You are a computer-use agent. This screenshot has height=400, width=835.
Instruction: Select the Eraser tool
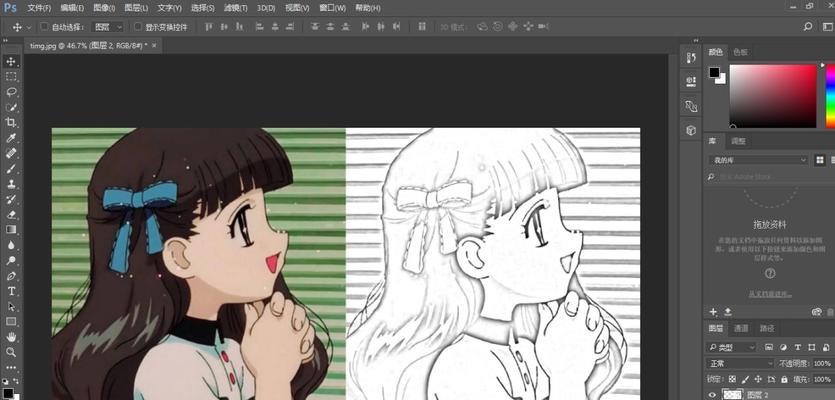[x=11, y=215]
